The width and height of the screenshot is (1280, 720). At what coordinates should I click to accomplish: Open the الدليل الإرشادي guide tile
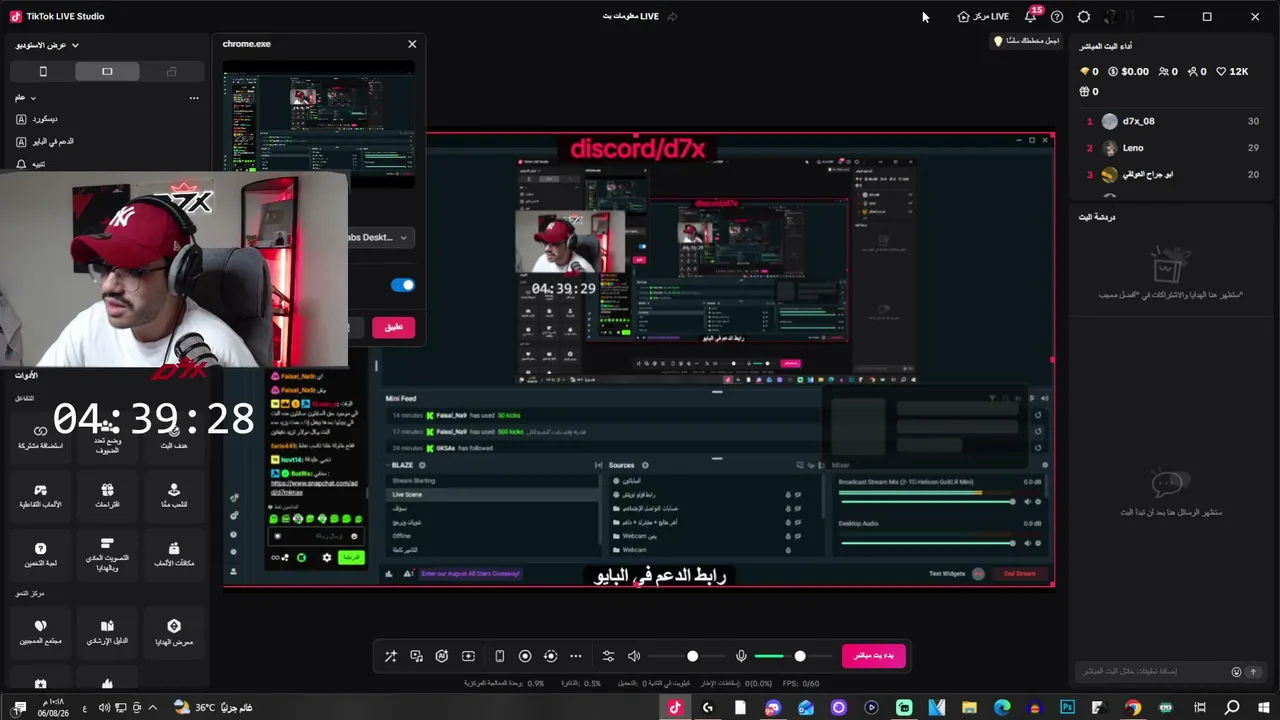click(107, 632)
